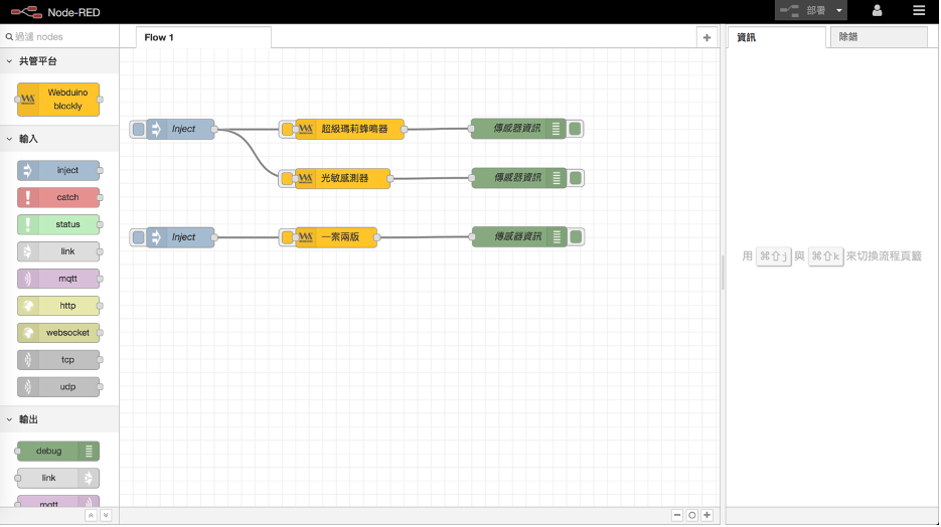Select the top Inject flow node
This screenshot has height=527, width=941.
coord(180,129)
